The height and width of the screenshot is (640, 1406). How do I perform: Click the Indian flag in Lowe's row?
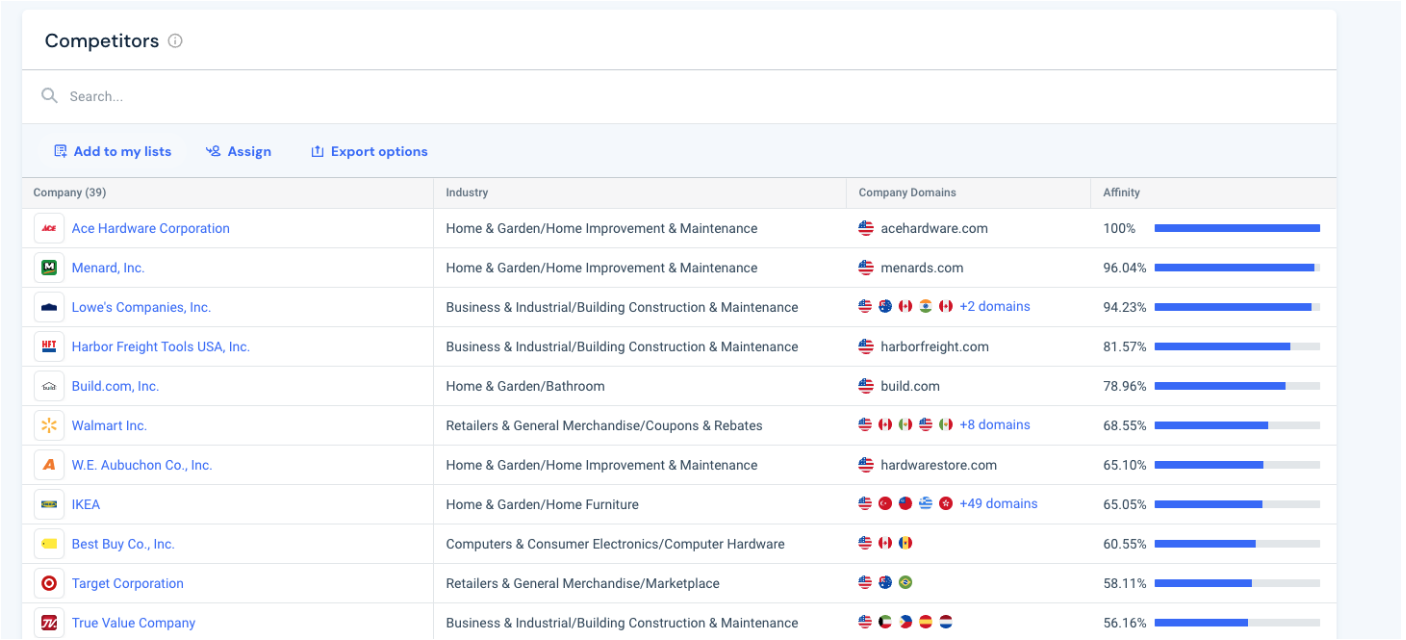(926, 307)
